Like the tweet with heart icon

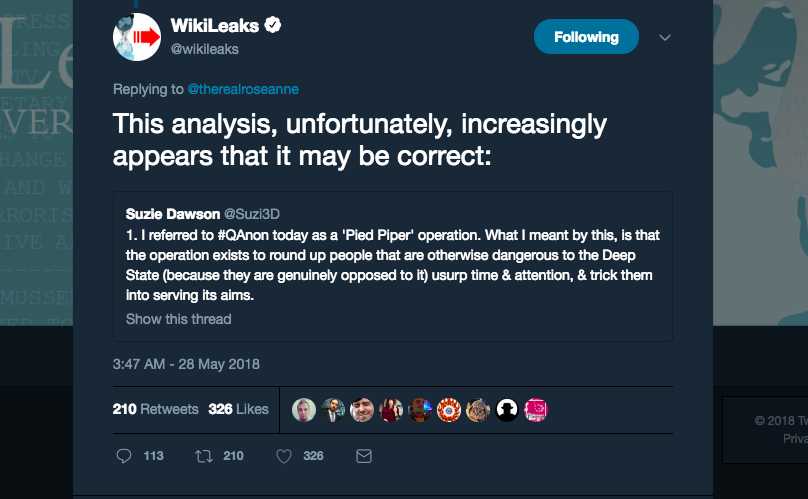(x=284, y=456)
